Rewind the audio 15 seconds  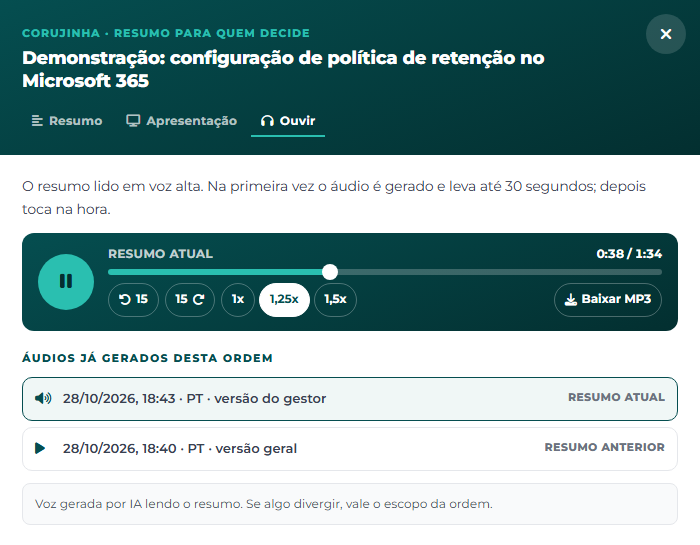(133, 300)
